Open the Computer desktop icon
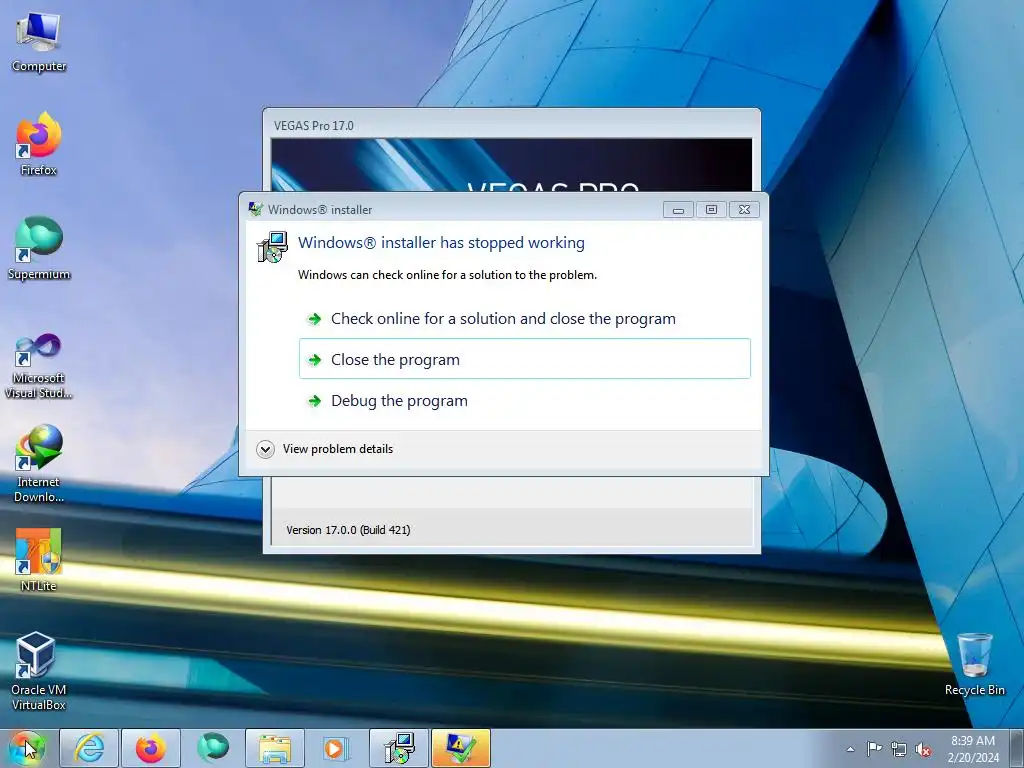The height and width of the screenshot is (768, 1024). click(39, 42)
